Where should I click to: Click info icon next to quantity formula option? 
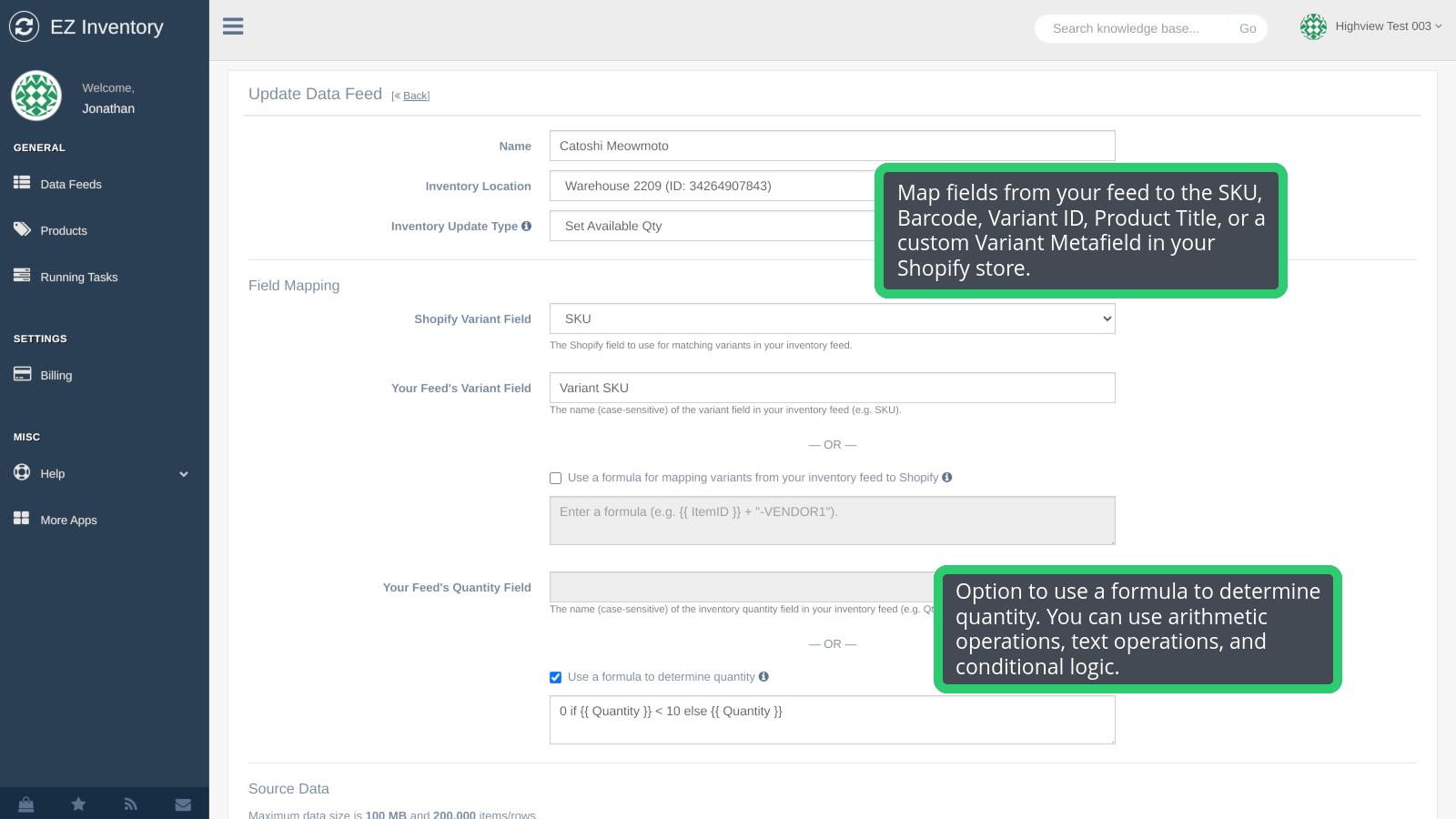(x=763, y=676)
